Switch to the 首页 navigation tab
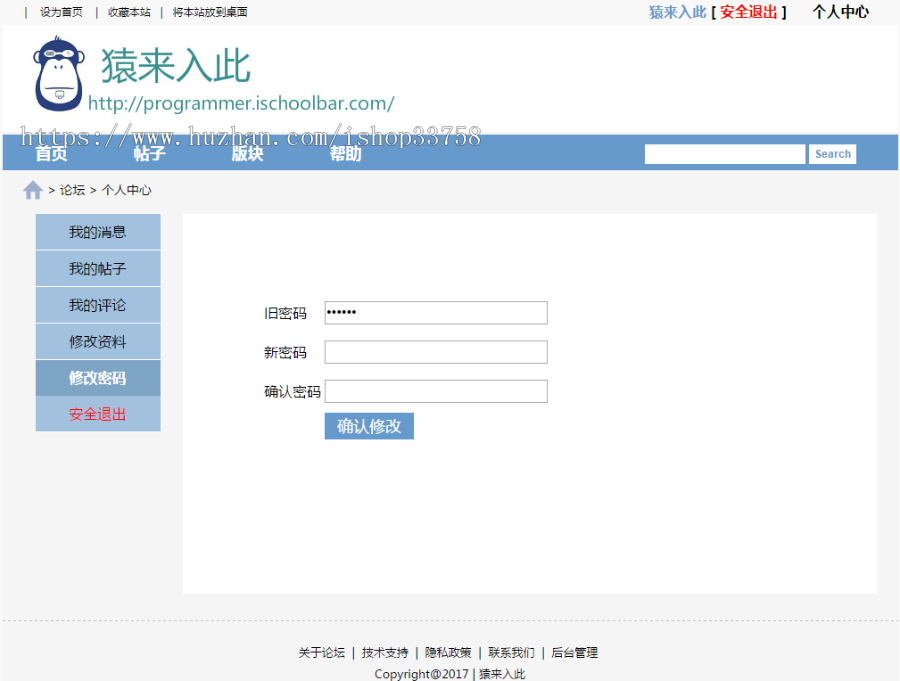 (51, 153)
